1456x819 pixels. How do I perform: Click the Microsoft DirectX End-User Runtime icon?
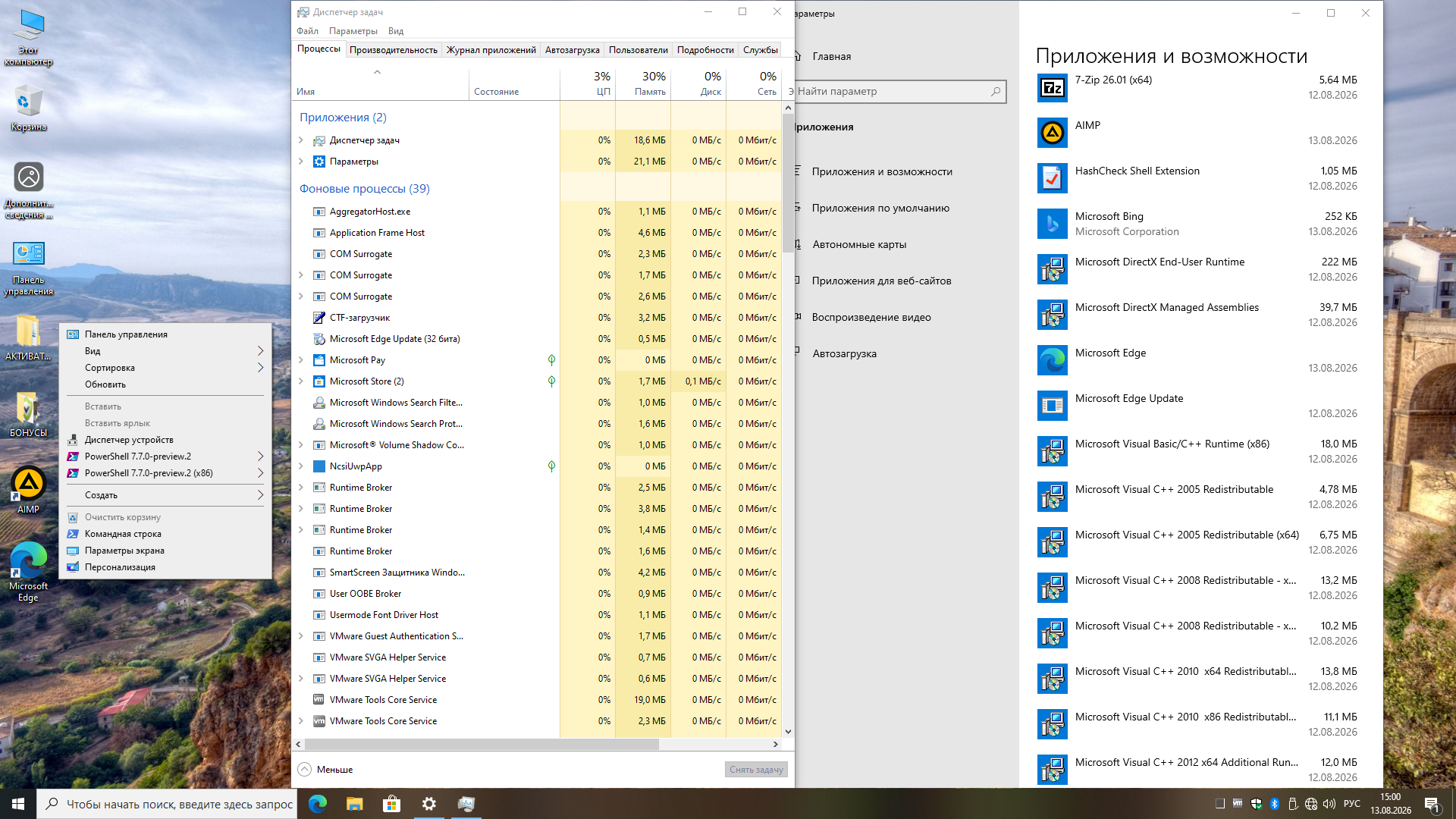[x=1052, y=269]
